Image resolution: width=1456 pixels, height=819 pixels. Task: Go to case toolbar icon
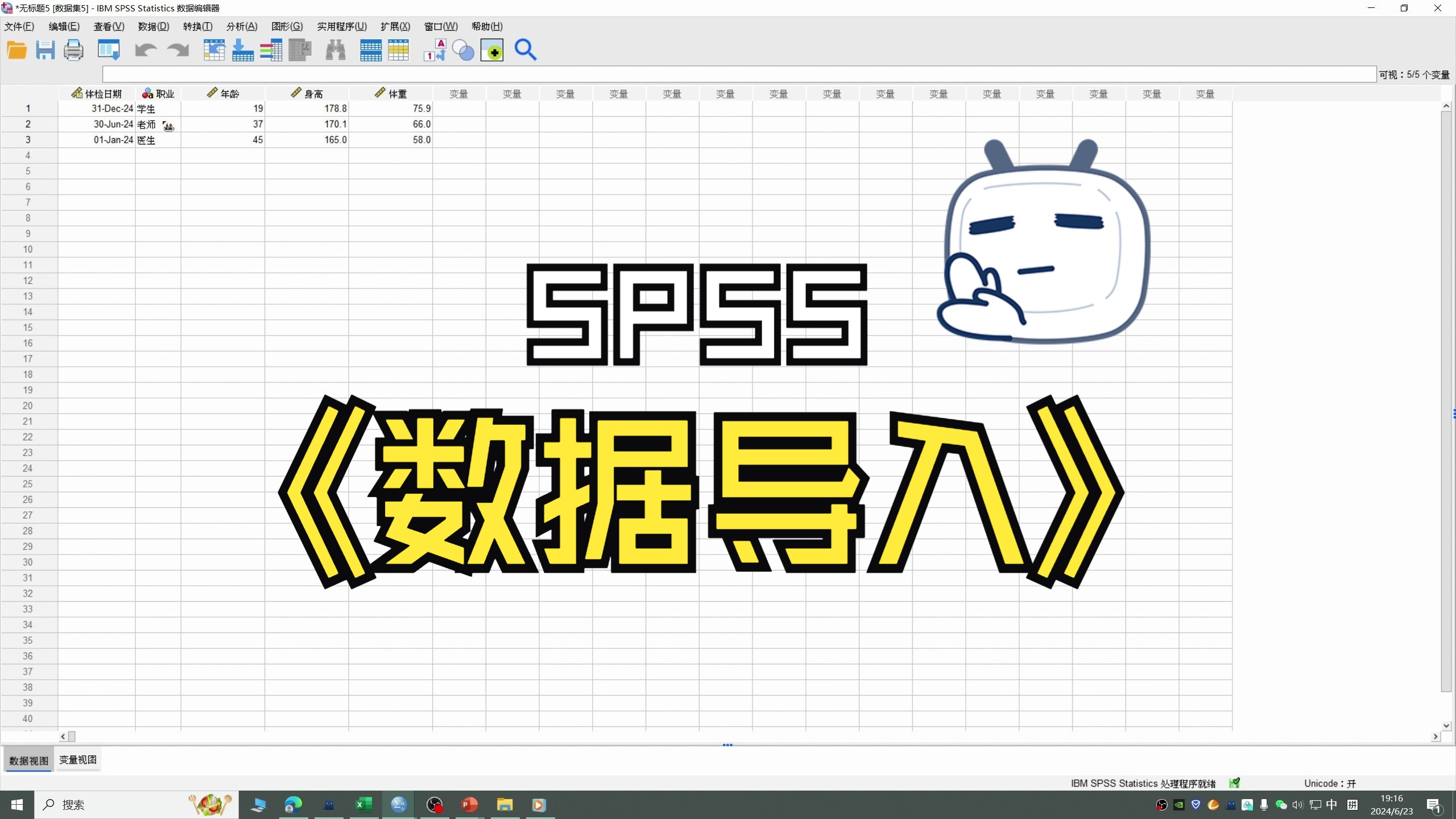click(x=214, y=51)
